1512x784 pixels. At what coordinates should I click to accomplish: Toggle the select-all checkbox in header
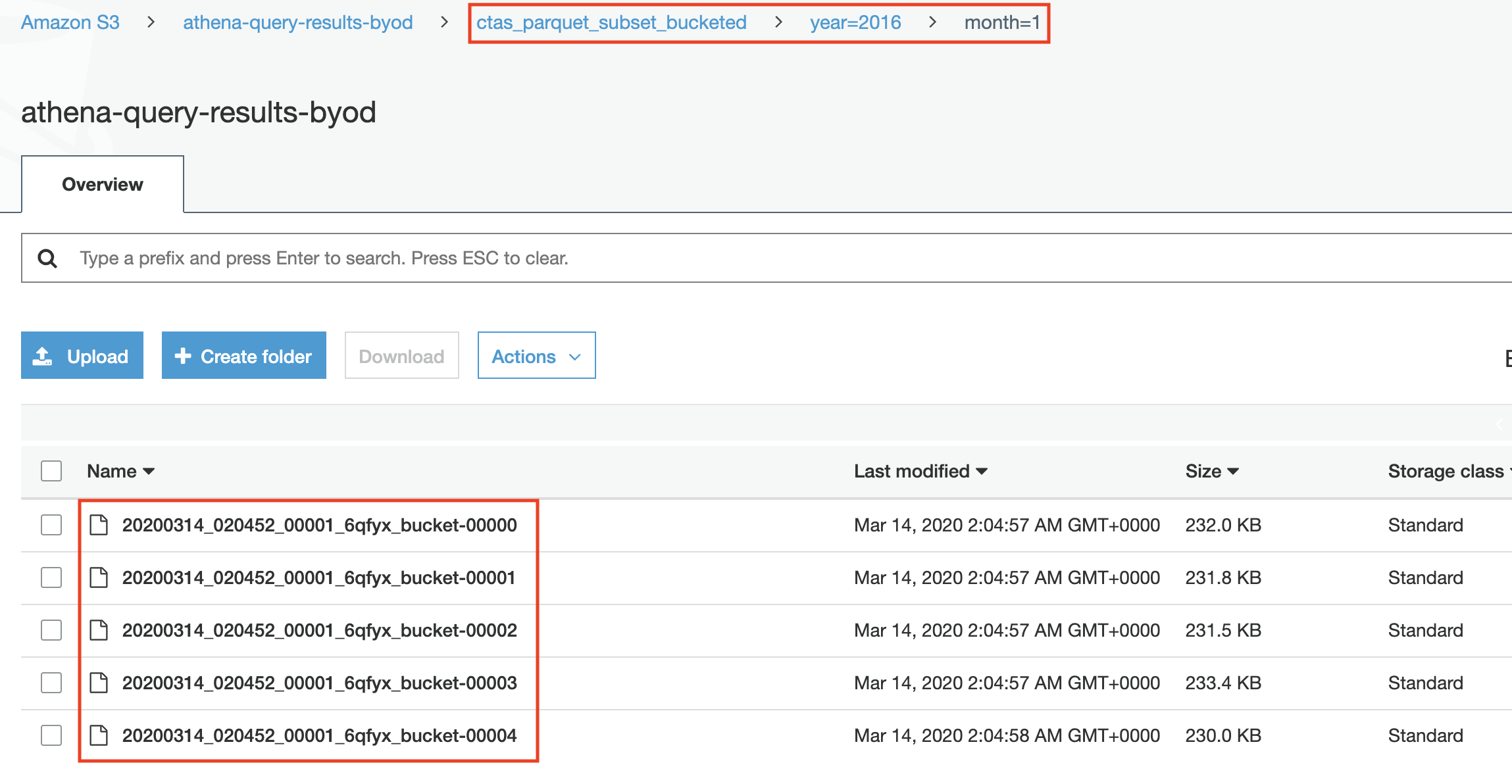pos(51,471)
